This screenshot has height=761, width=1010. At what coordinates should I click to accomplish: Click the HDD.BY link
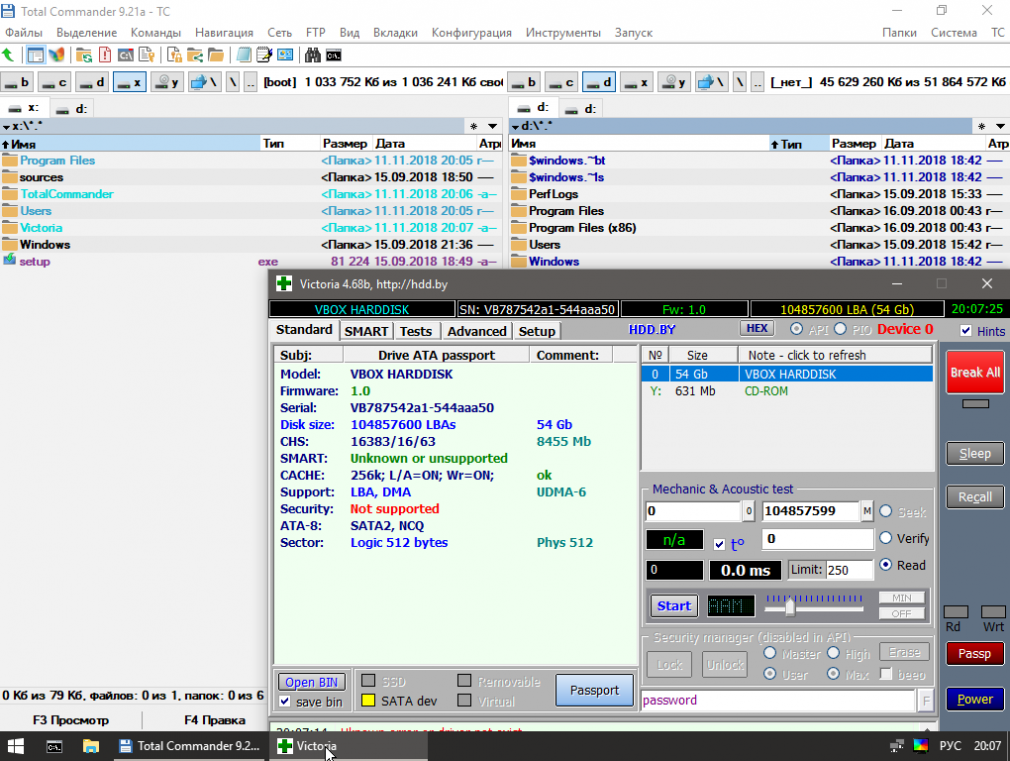click(652, 329)
